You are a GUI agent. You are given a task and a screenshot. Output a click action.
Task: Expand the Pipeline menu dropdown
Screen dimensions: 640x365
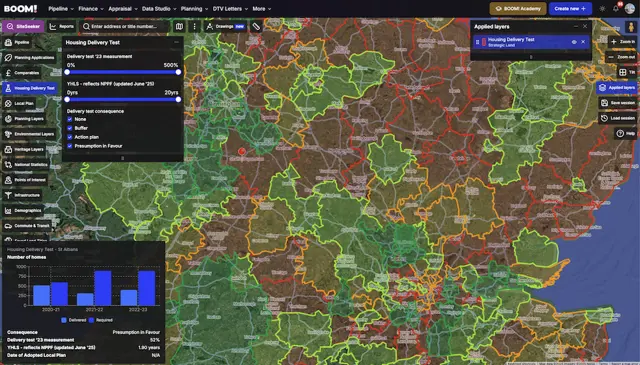pyautogui.click(x=61, y=9)
